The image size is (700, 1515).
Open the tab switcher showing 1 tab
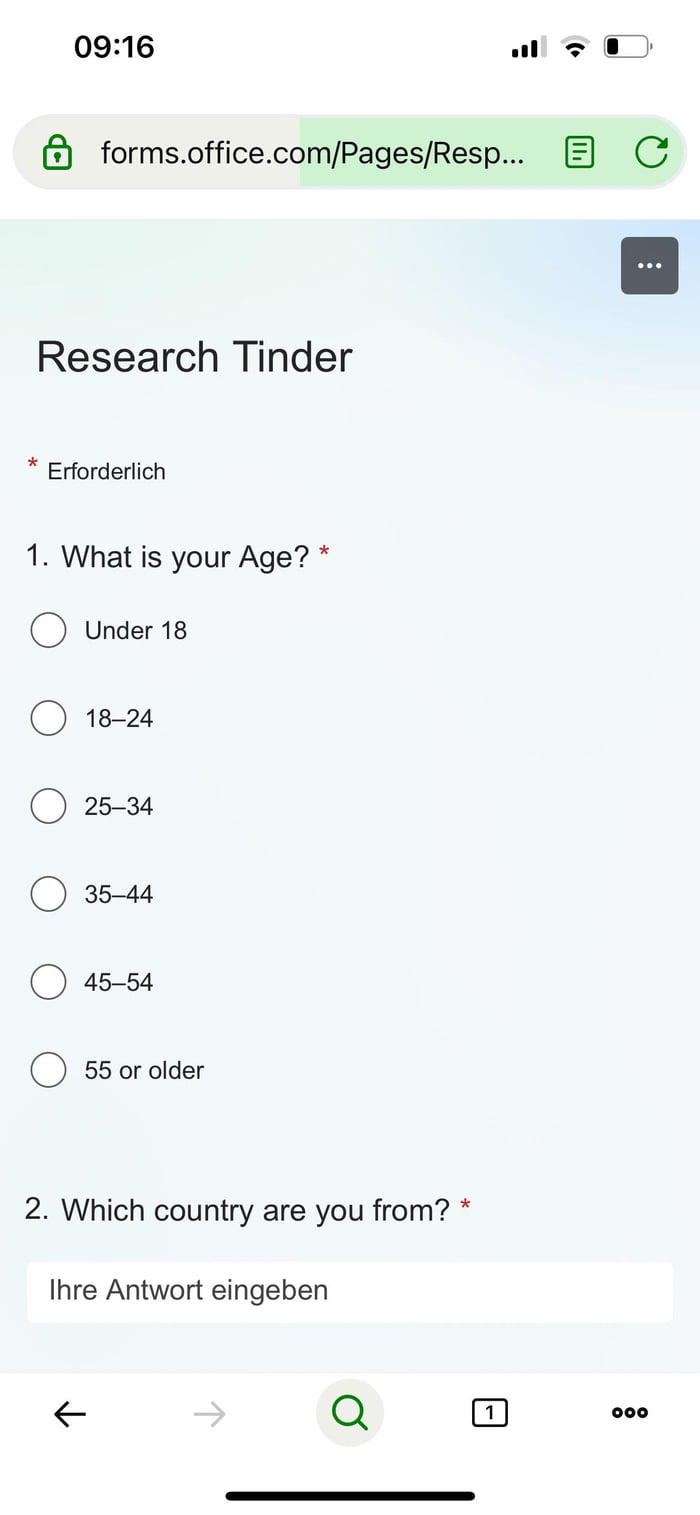489,1413
